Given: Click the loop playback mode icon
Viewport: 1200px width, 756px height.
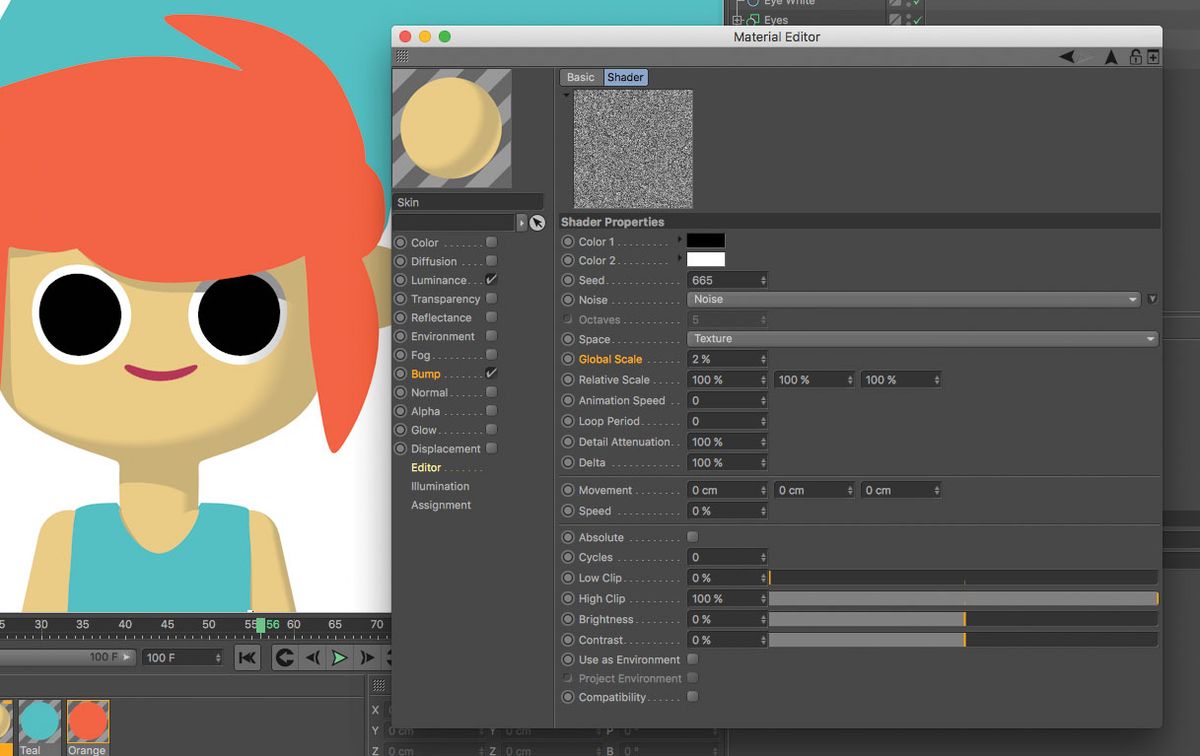Looking at the screenshot, I should 284,657.
